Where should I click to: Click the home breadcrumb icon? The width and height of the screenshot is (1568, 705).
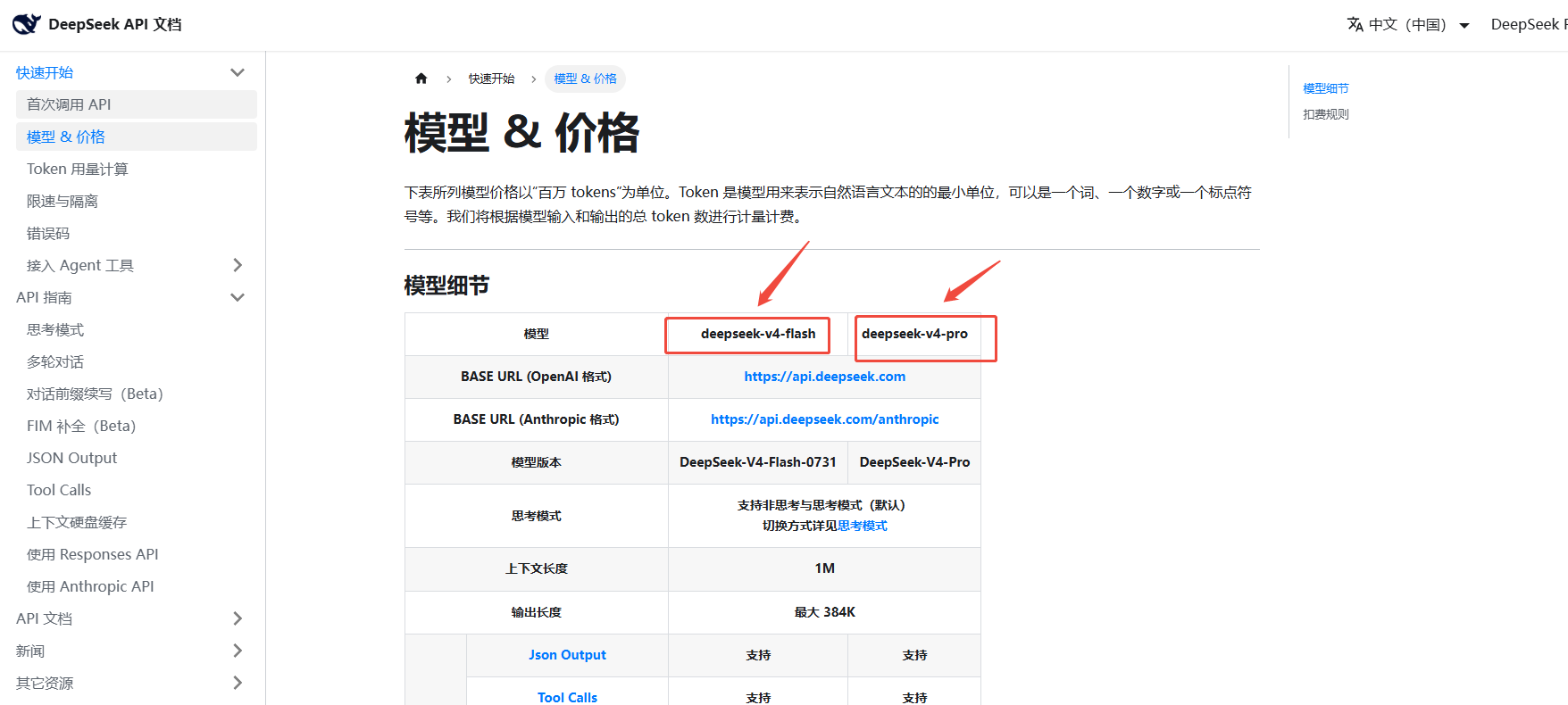point(421,79)
